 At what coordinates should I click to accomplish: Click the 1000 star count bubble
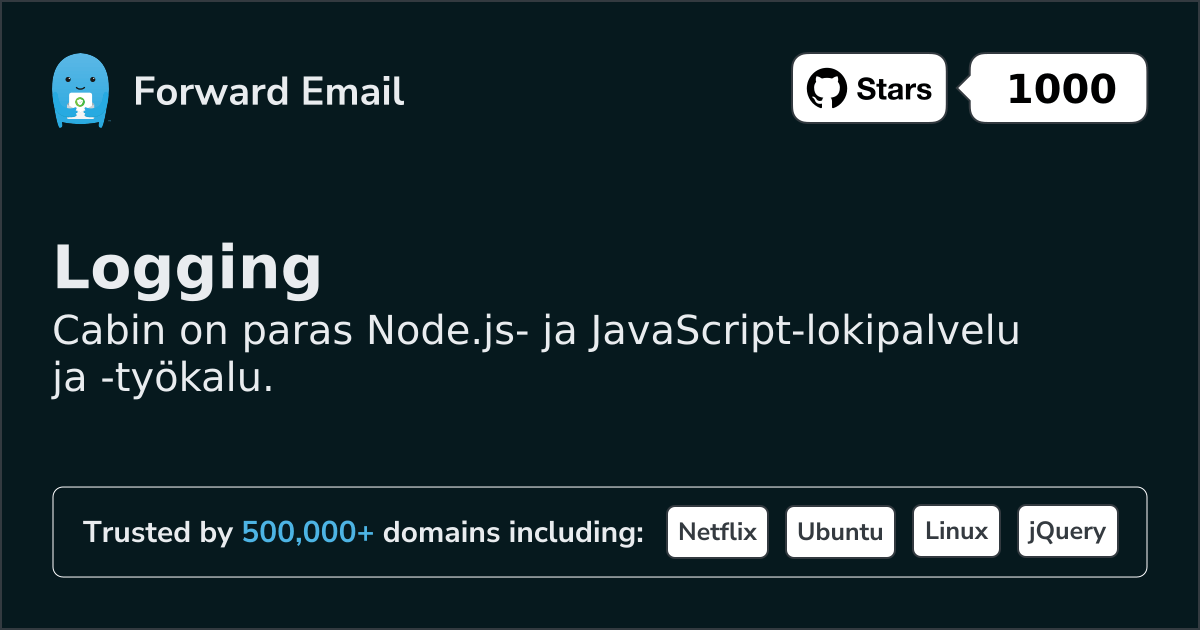point(1058,88)
